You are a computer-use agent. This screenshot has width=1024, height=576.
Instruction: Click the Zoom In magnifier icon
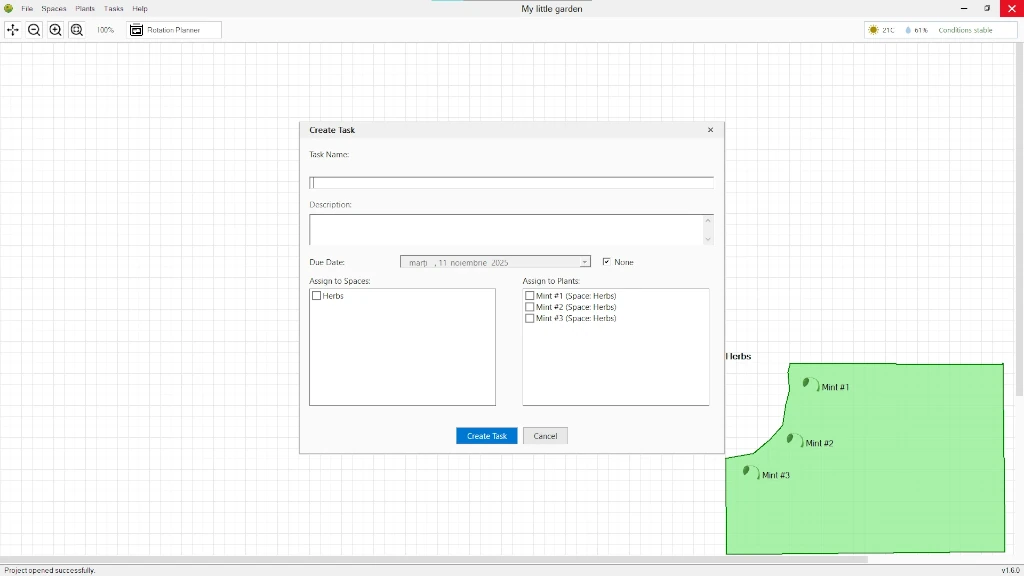pyautogui.click(x=55, y=30)
